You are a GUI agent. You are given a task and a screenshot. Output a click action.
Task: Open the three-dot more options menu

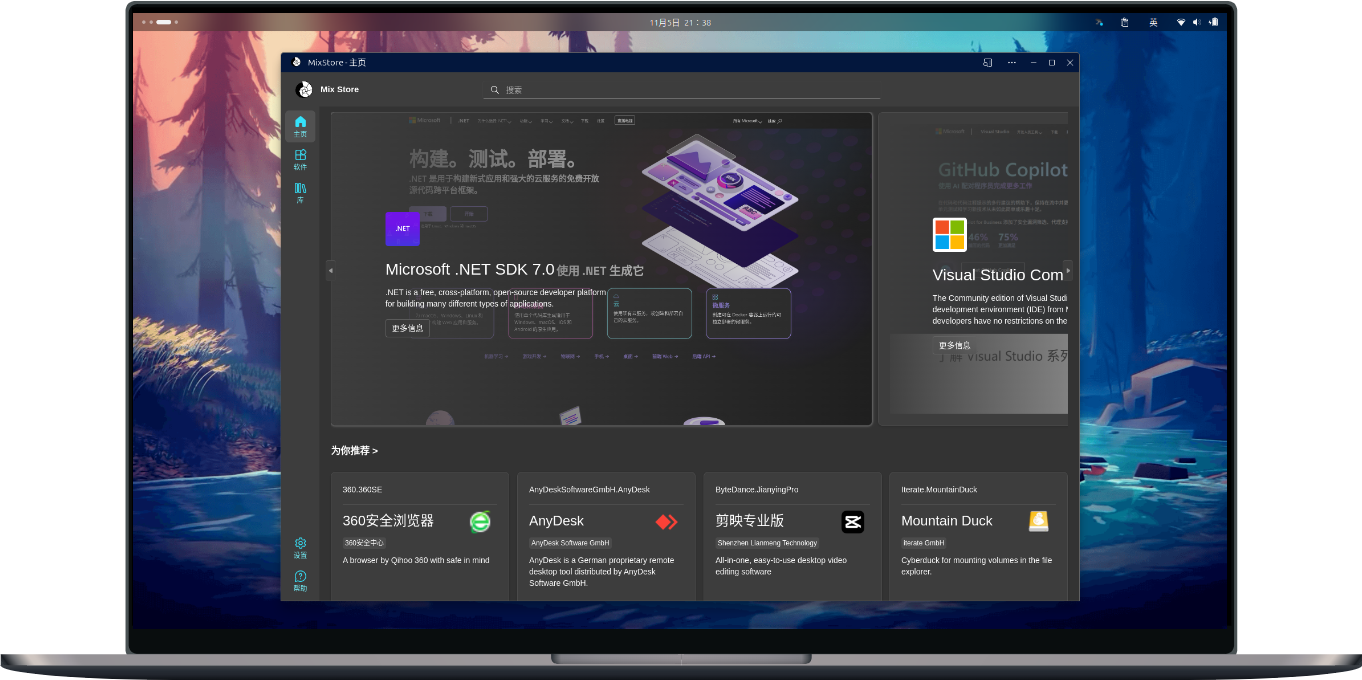[x=1011, y=62]
